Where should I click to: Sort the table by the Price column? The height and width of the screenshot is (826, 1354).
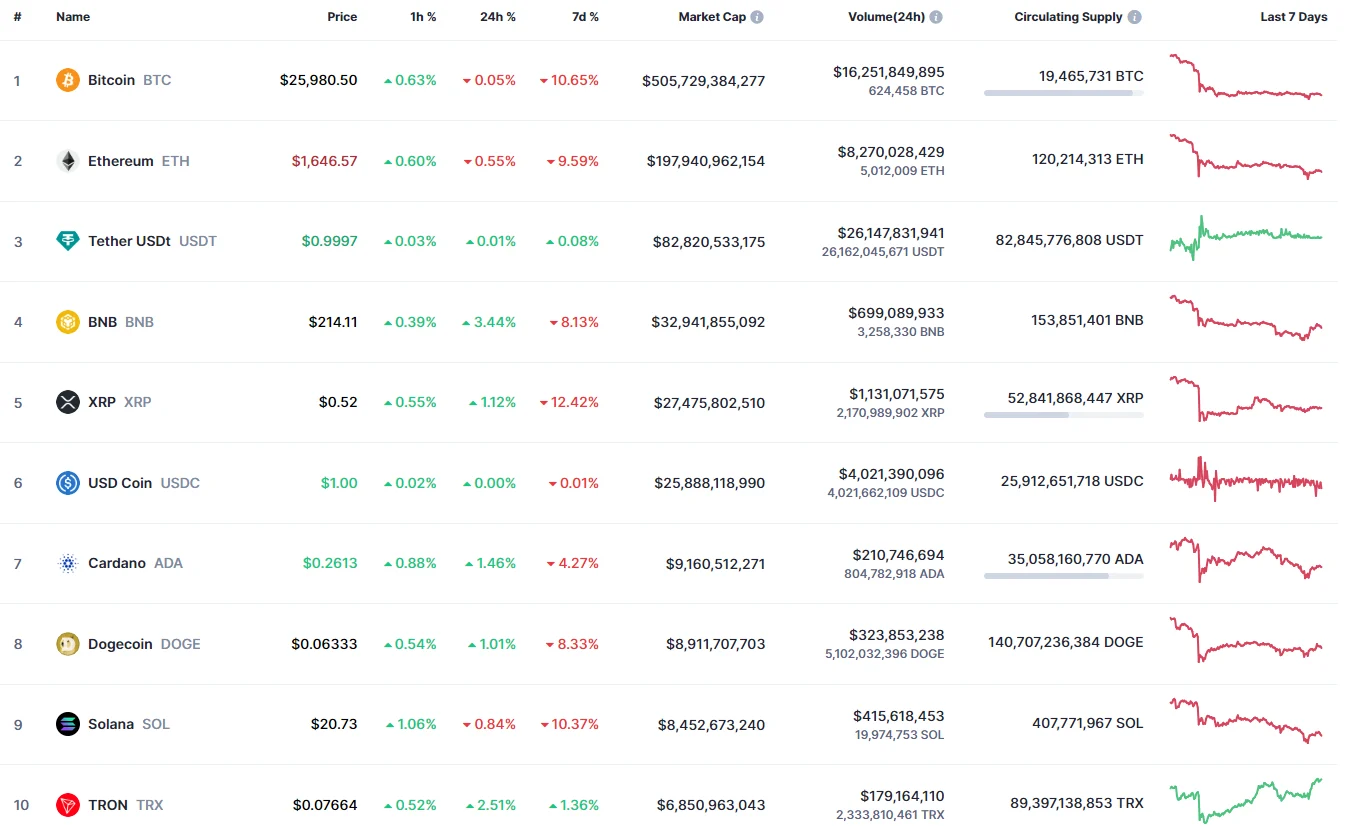pyautogui.click(x=342, y=17)
